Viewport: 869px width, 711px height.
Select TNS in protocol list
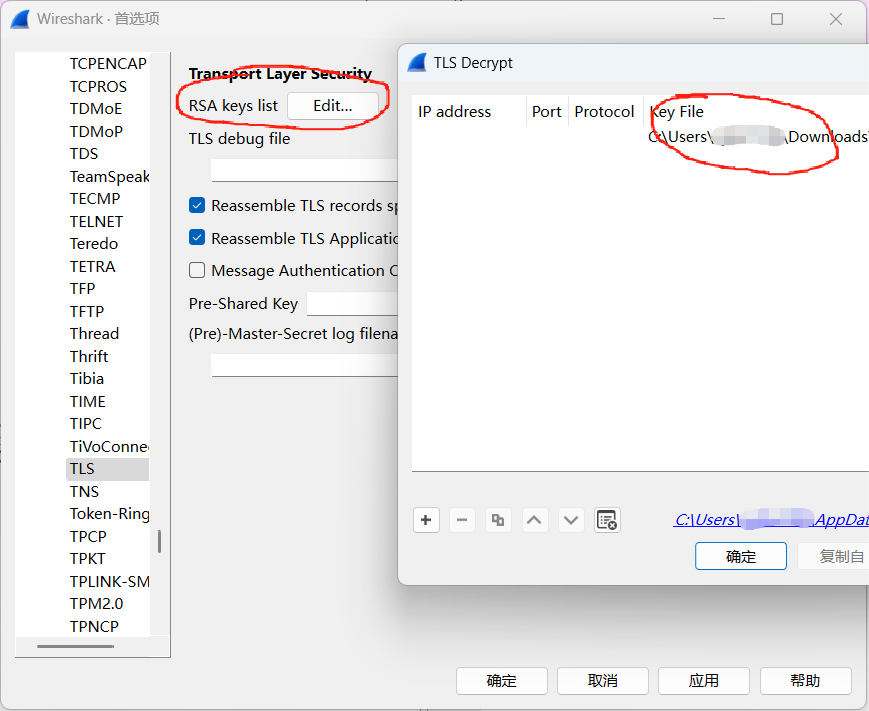pyautogui.click(x=84, y=491)
